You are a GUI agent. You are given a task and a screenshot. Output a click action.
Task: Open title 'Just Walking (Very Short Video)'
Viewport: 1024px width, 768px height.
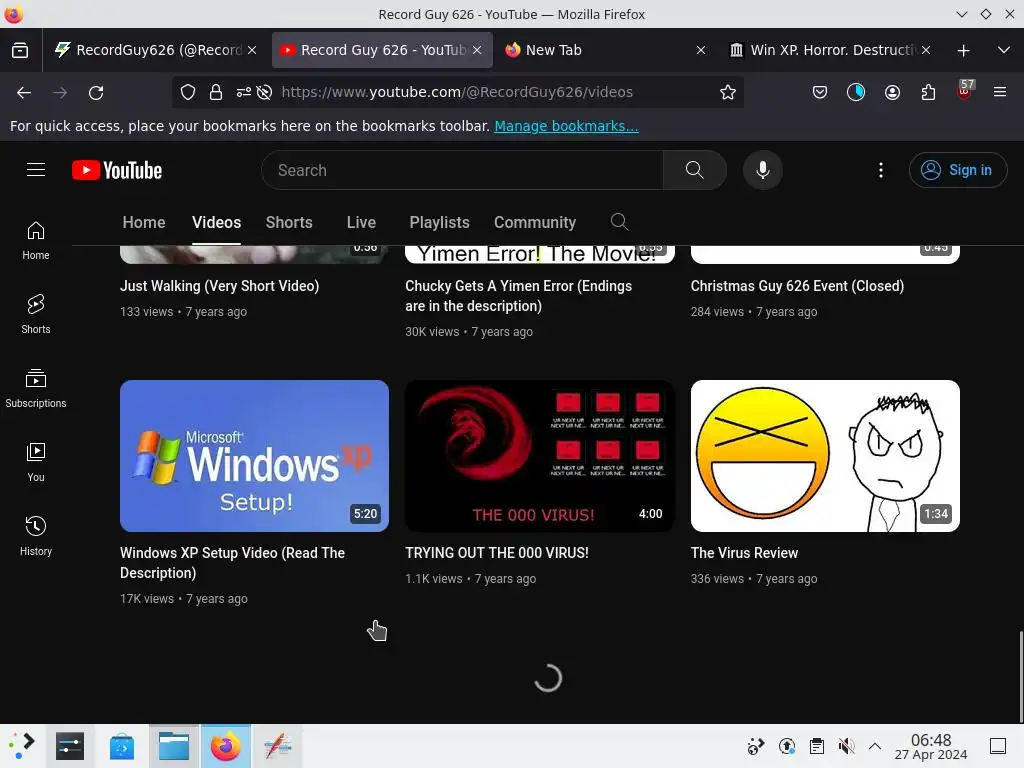(219, 286)
